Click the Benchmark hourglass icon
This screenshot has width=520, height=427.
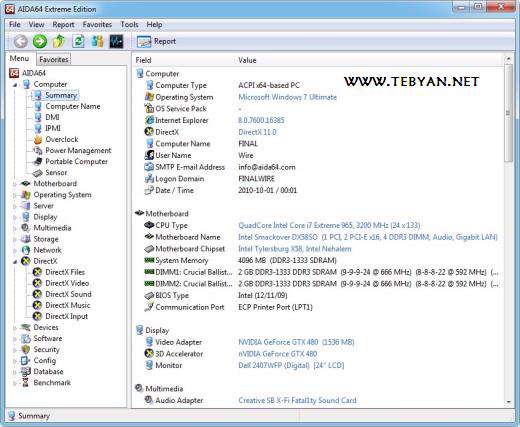coord(26,382)
